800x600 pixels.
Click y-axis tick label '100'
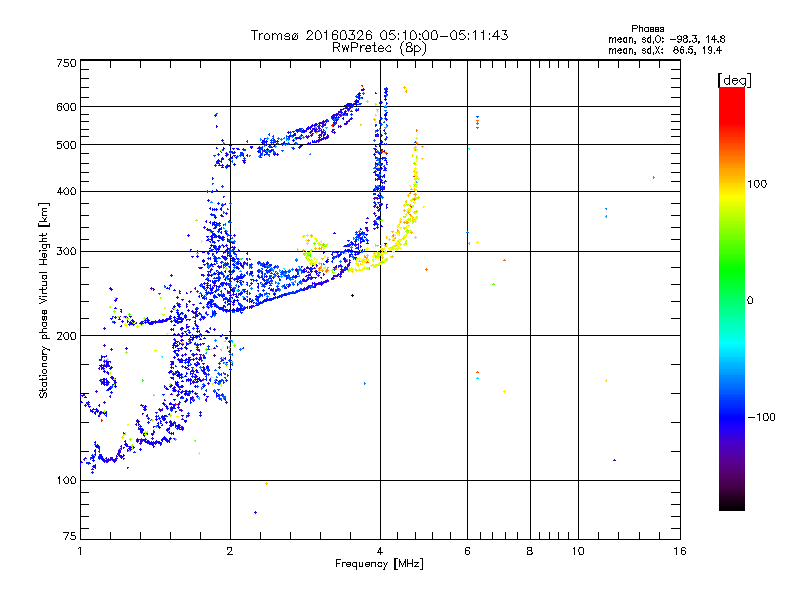(x=66, y=481)
